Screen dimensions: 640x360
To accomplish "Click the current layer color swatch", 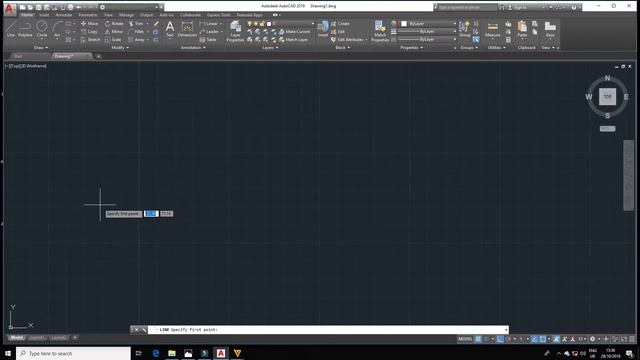I will (x=269, y=24).
